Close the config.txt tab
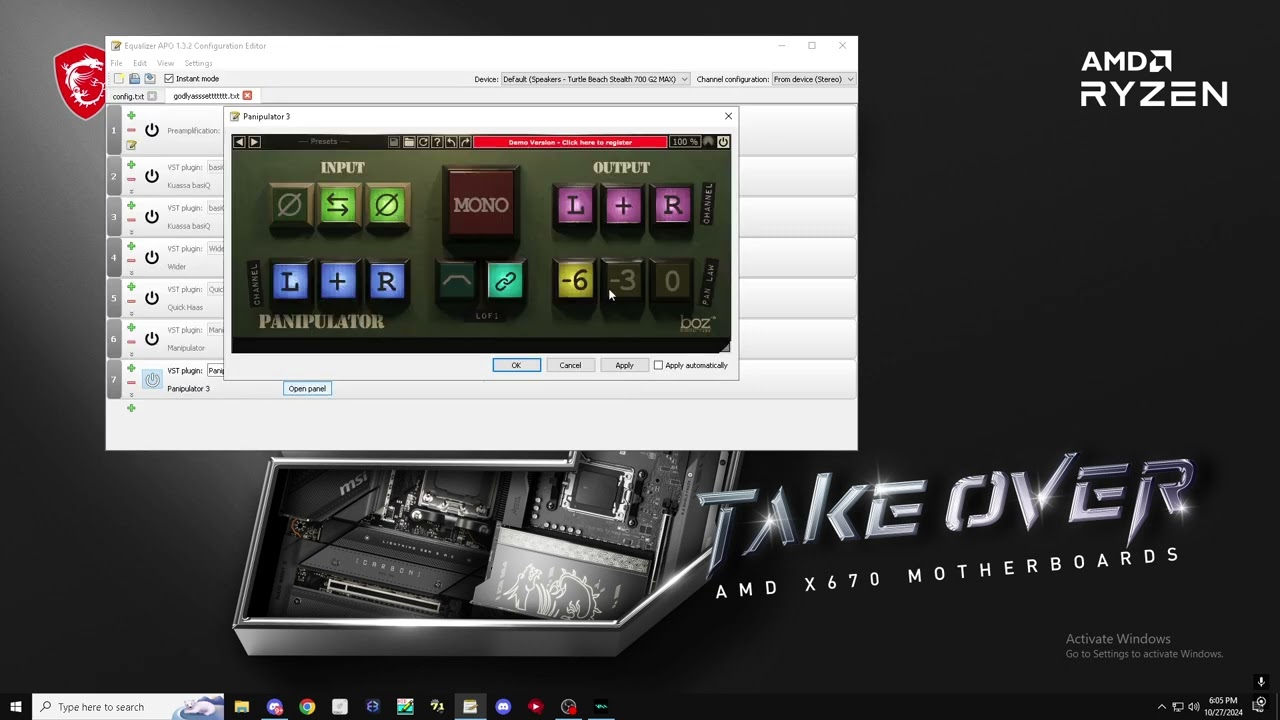This screenshot has height=720, width=1280. pos(152,96)
